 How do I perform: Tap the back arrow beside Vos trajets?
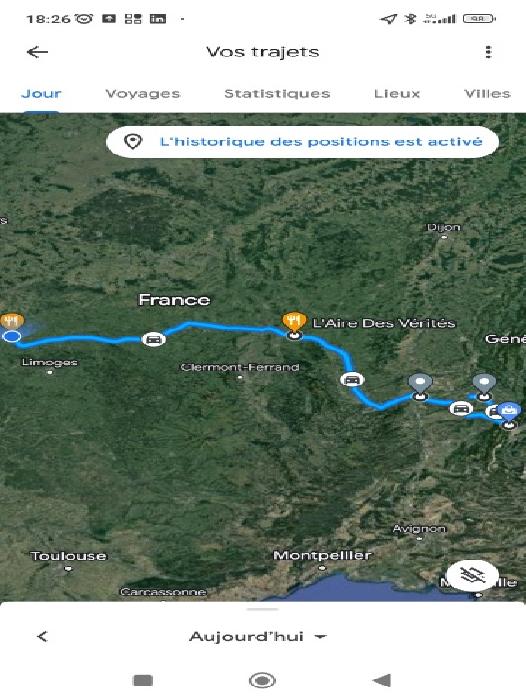coord(38,52)
